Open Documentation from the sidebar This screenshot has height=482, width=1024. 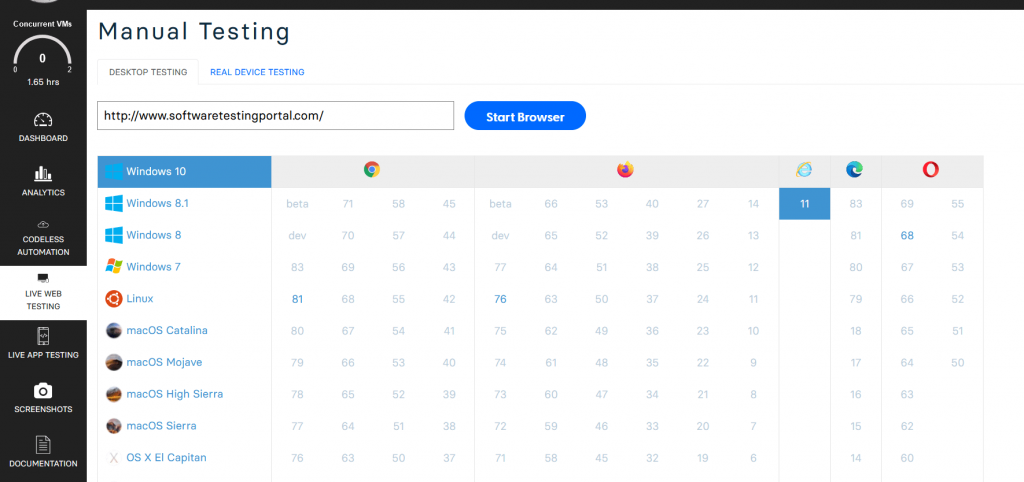[x=43, y=451]
